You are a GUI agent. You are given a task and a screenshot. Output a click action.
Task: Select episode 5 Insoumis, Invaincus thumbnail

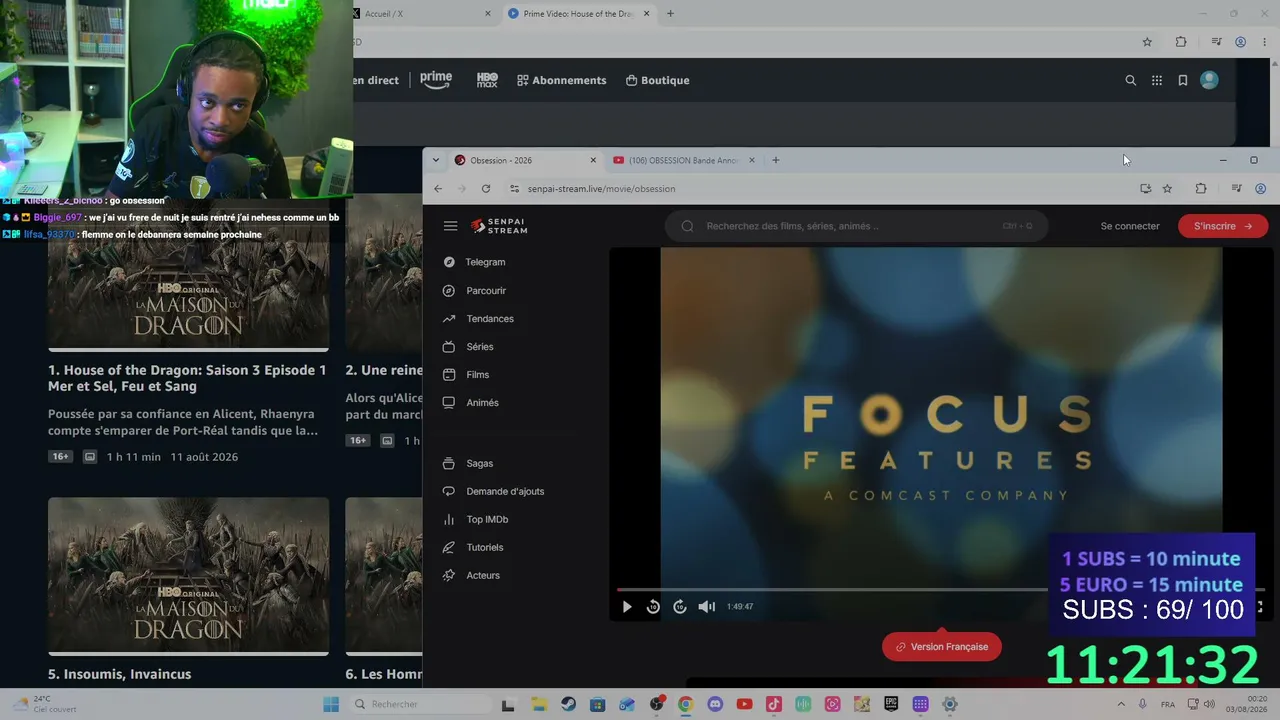[x=188, y=576]
